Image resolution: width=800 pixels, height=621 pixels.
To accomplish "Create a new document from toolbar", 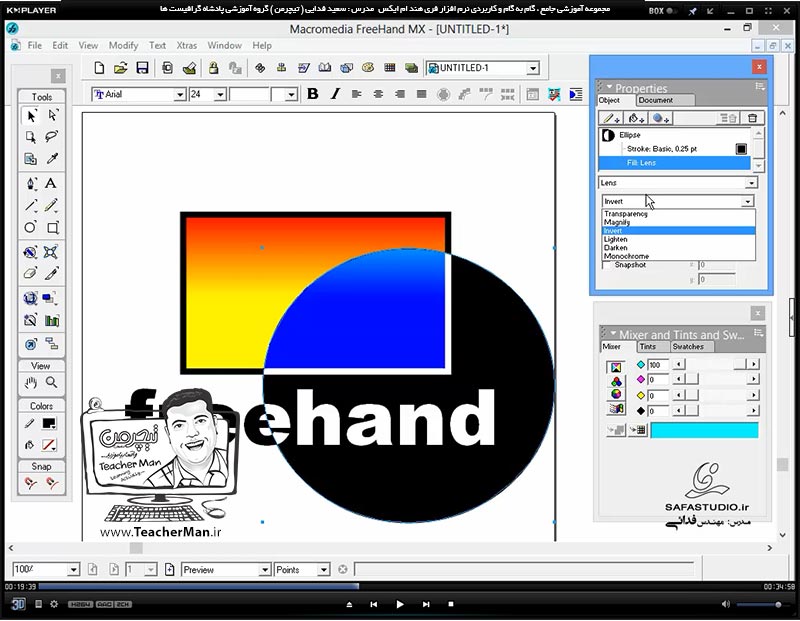I will [99, 68].
